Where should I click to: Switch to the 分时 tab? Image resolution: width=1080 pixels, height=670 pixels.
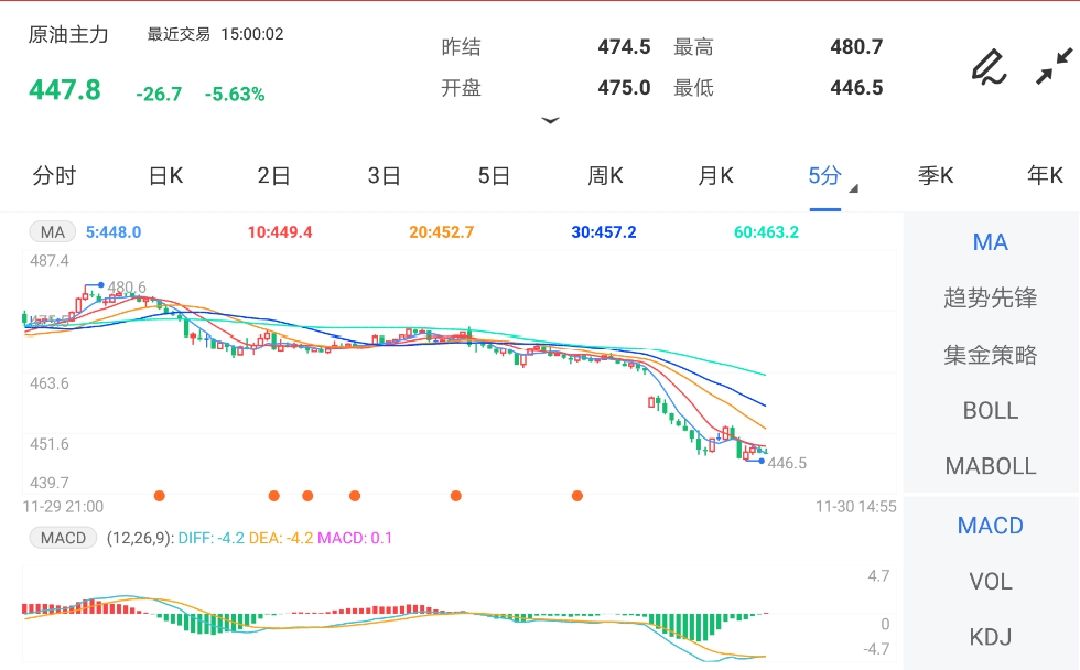pos(54,177)
